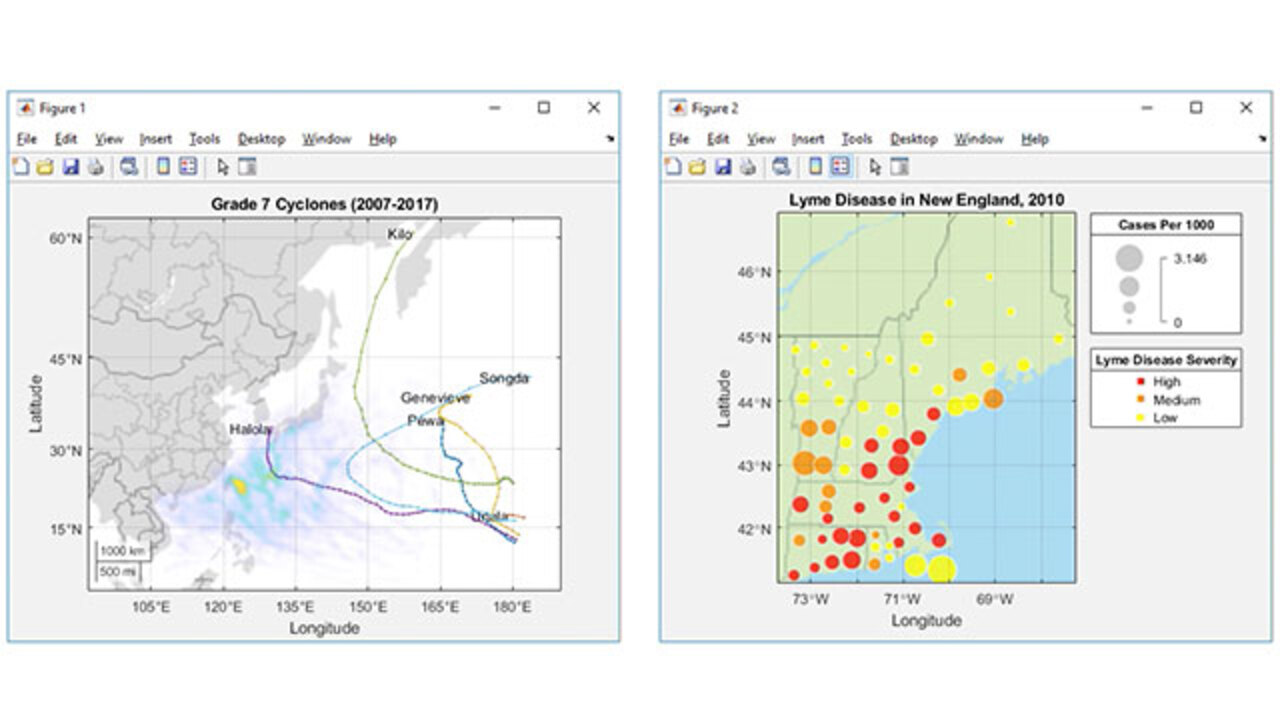1280x720 pixels.
Task: Open File menu in Figure 1
Action: point(27,139)
